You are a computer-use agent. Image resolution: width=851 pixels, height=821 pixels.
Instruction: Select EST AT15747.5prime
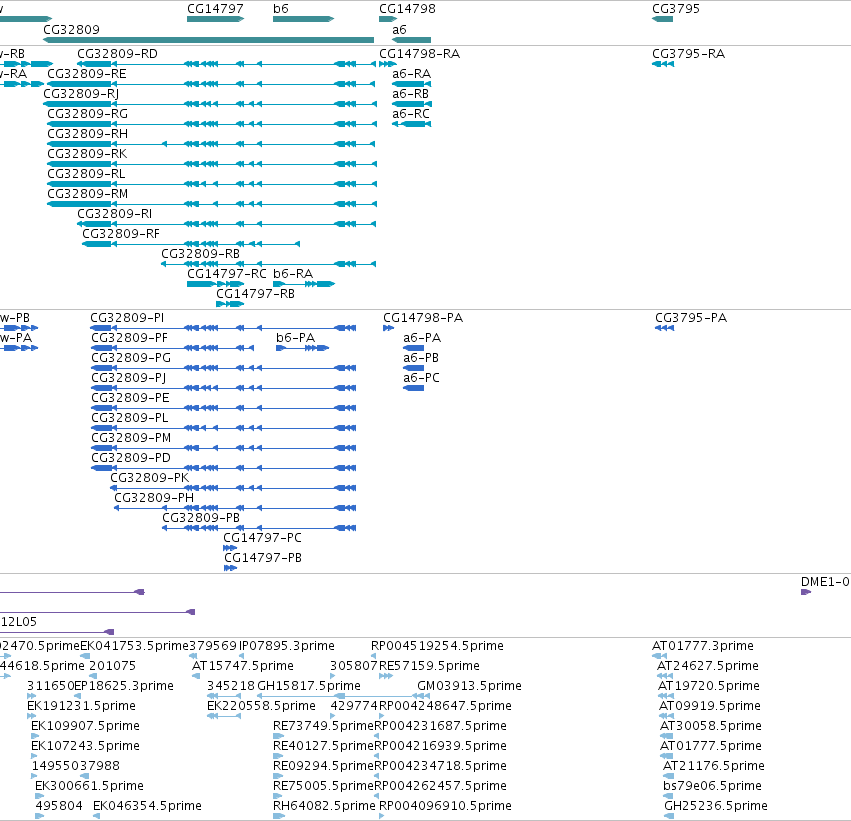coord(196,676)
